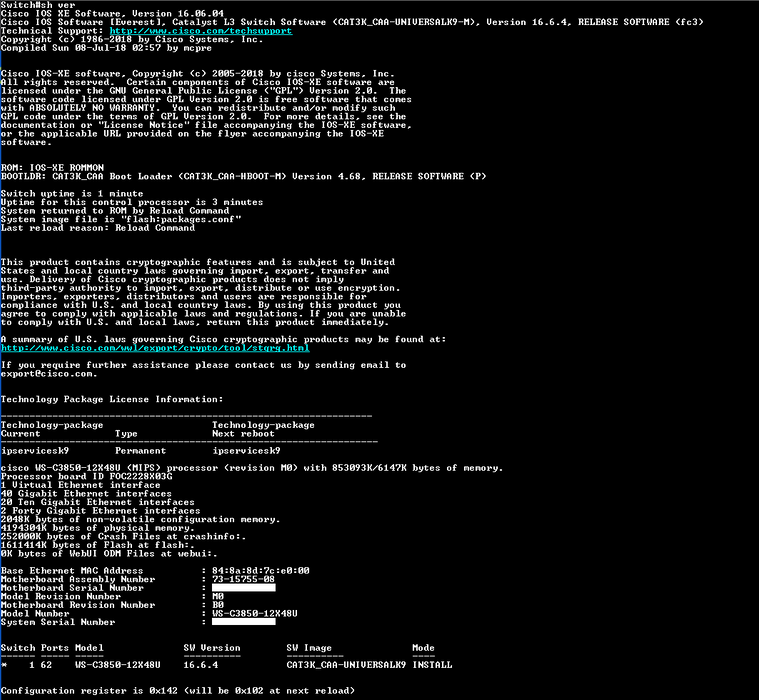Select '4194304K bytes of physical memory' line
The image size is (759, 700).
tap(98, 528)
